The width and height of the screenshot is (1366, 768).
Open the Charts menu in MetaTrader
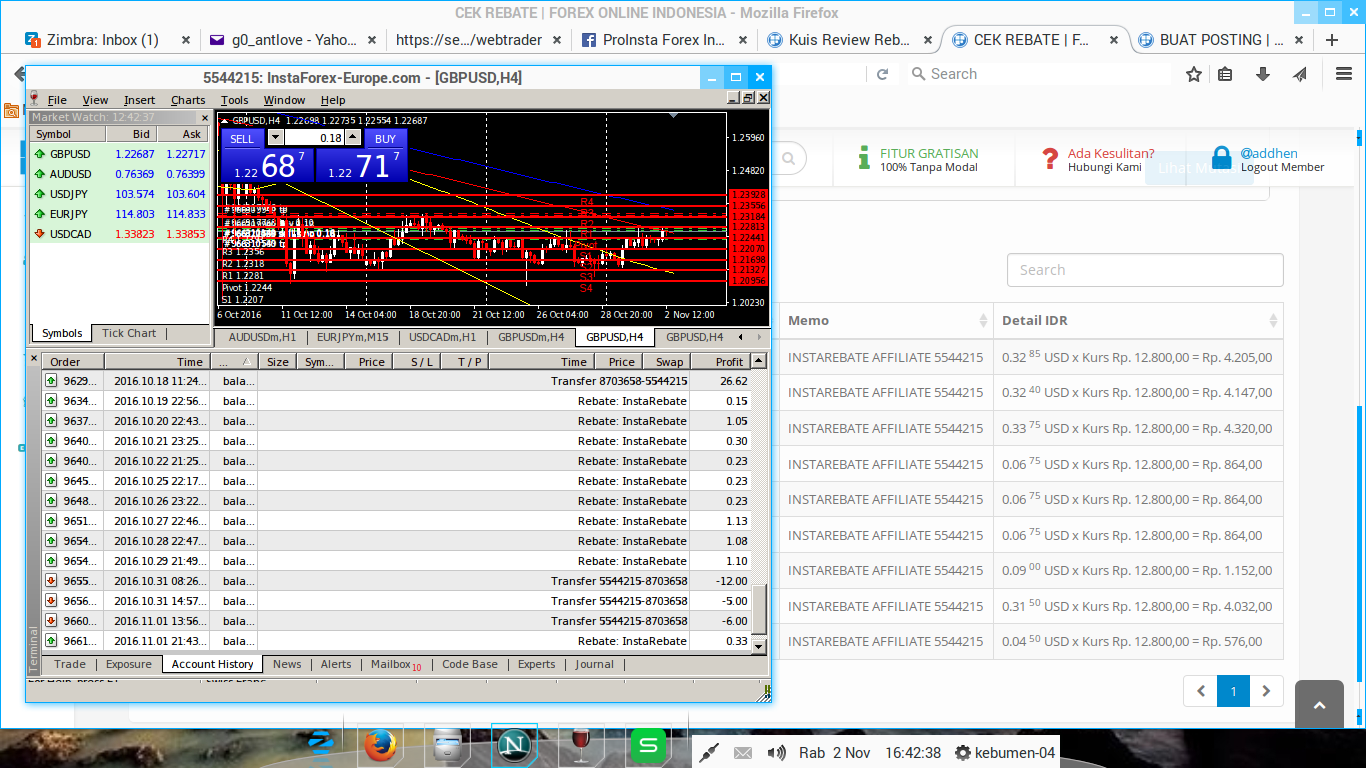pos(188,100)
